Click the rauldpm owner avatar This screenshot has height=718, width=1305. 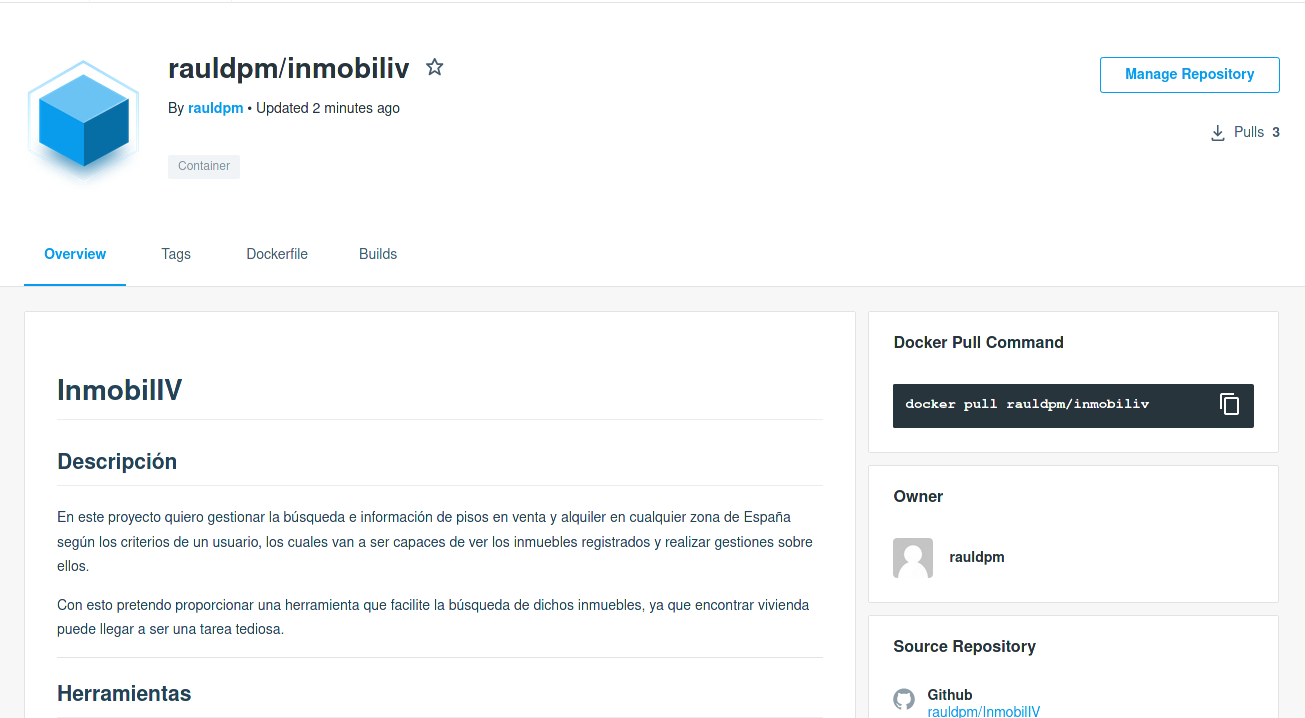pyautogui.click(x=913, y=558)
